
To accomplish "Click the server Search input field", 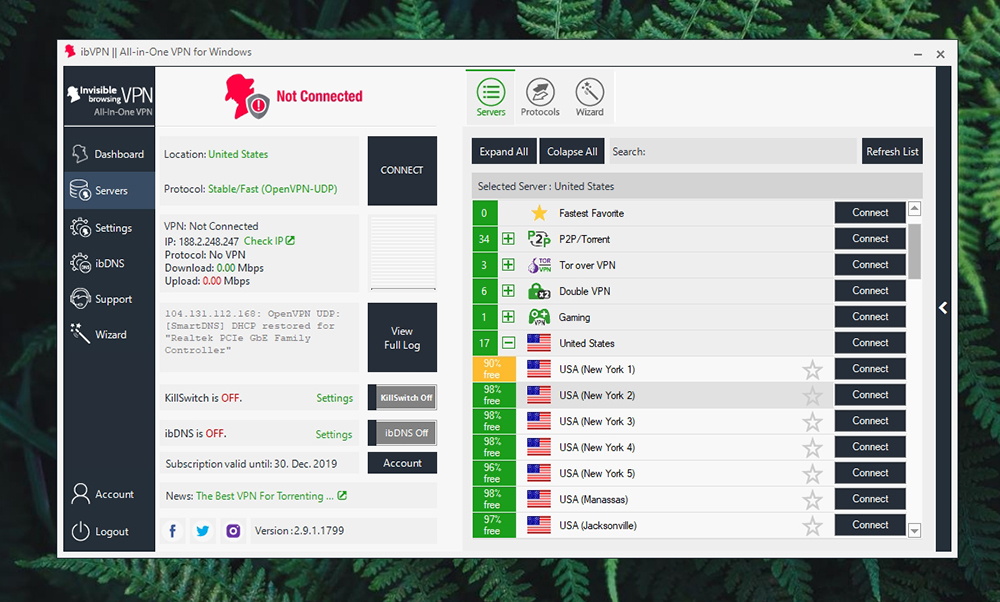I will (733, 151).
